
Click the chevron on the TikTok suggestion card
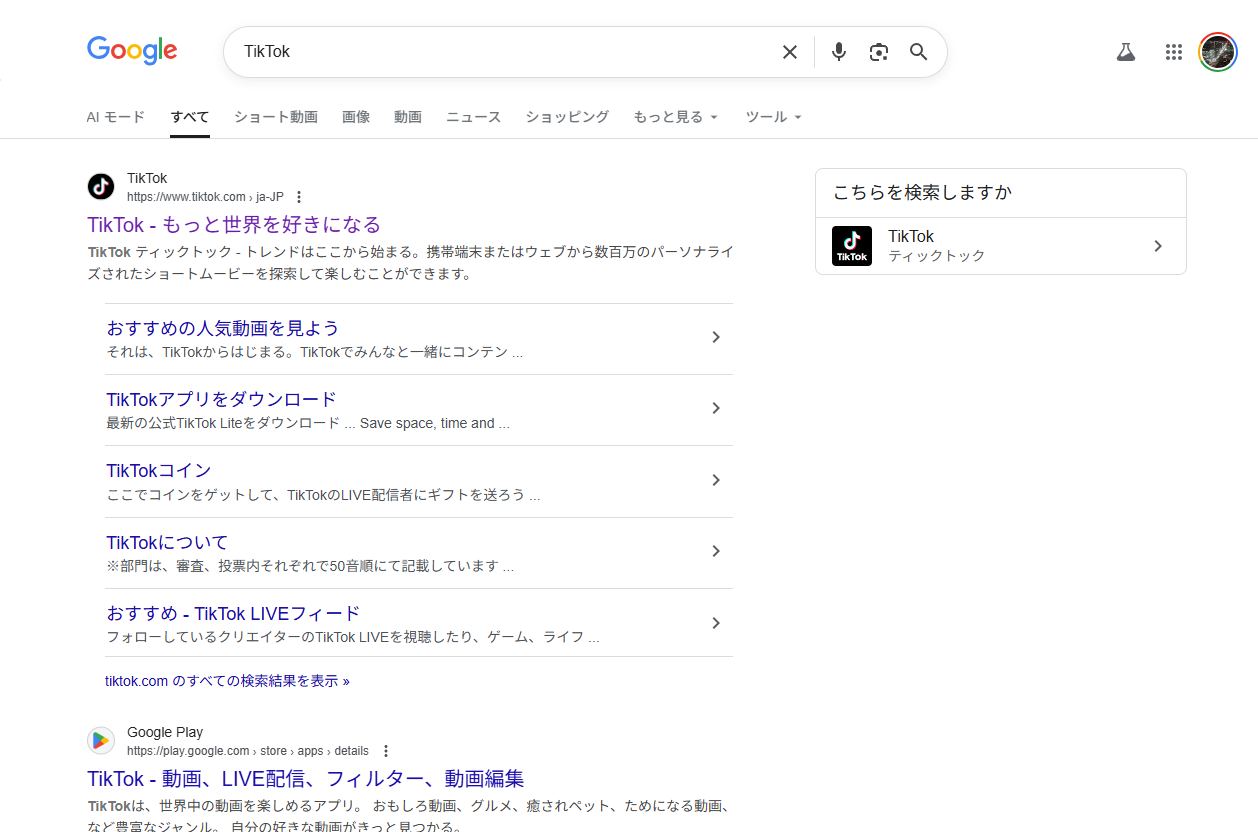[x=1158, y=245]
